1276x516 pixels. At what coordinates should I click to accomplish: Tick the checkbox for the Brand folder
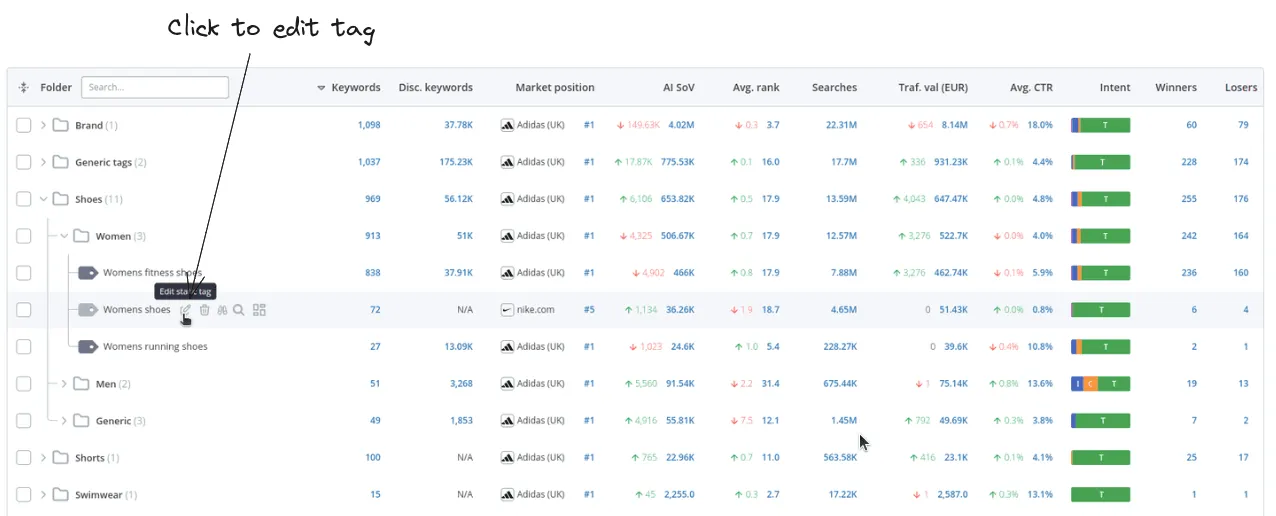pos(24,125)
